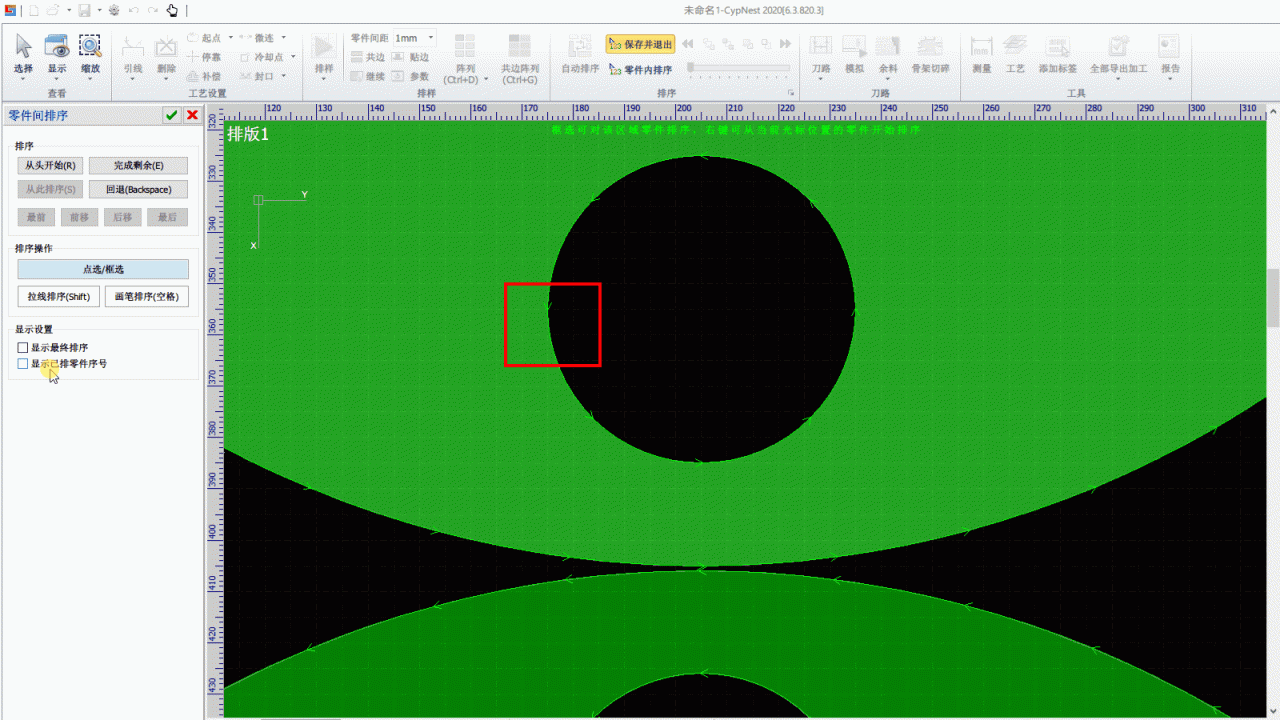Expand the 冷却点 cooling point dropdown arrow
This screenshot has height=720, width=1280.
click(291, 57)
